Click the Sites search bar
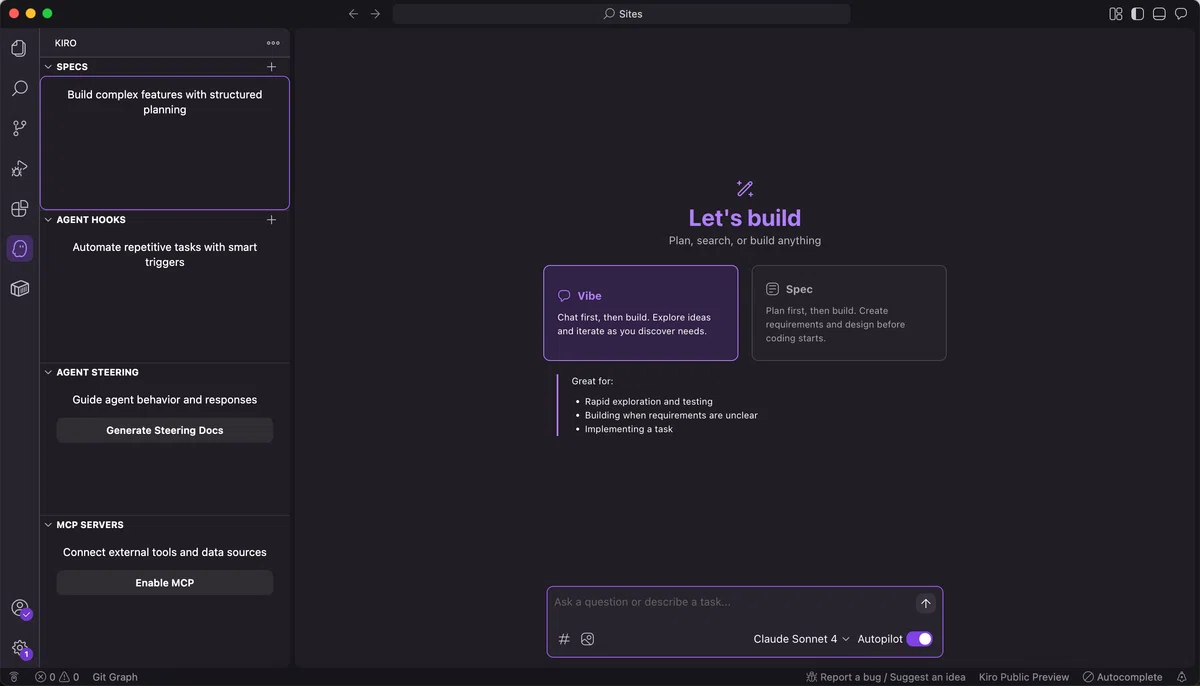This screenshot has height=686, width=1200. point(622,14)
